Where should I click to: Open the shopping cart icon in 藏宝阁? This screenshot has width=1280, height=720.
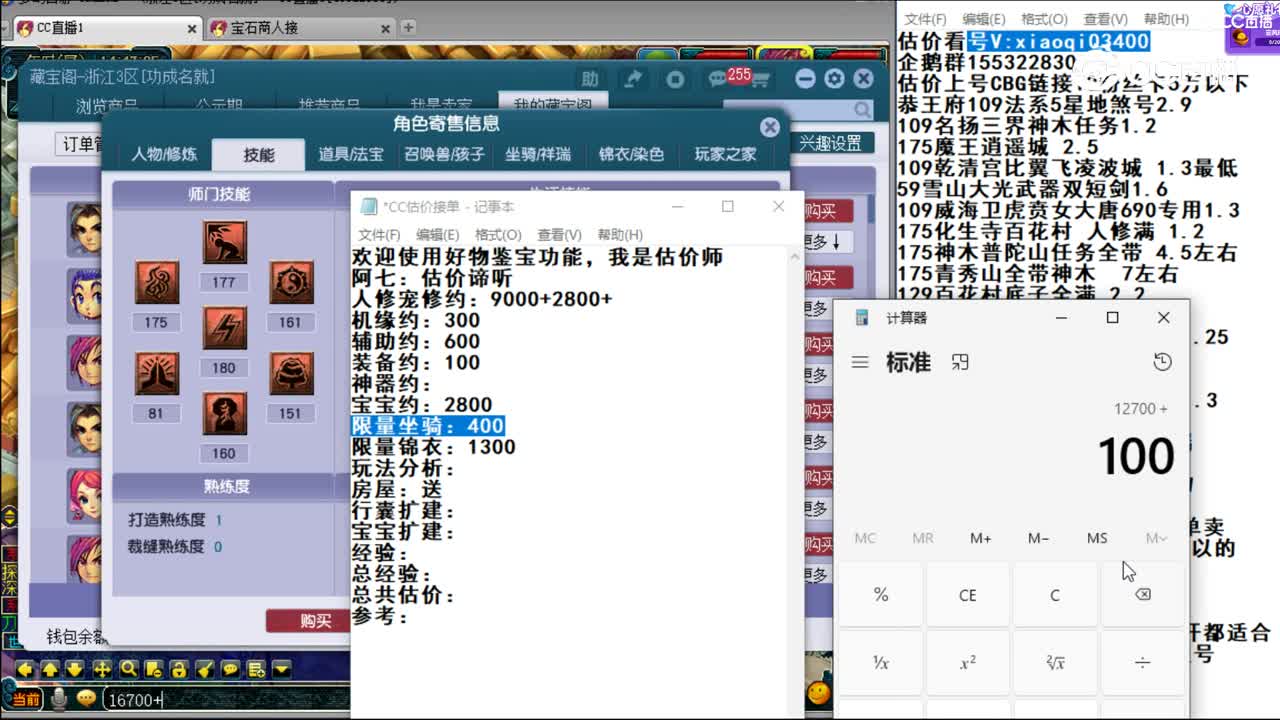pos(760,79)
